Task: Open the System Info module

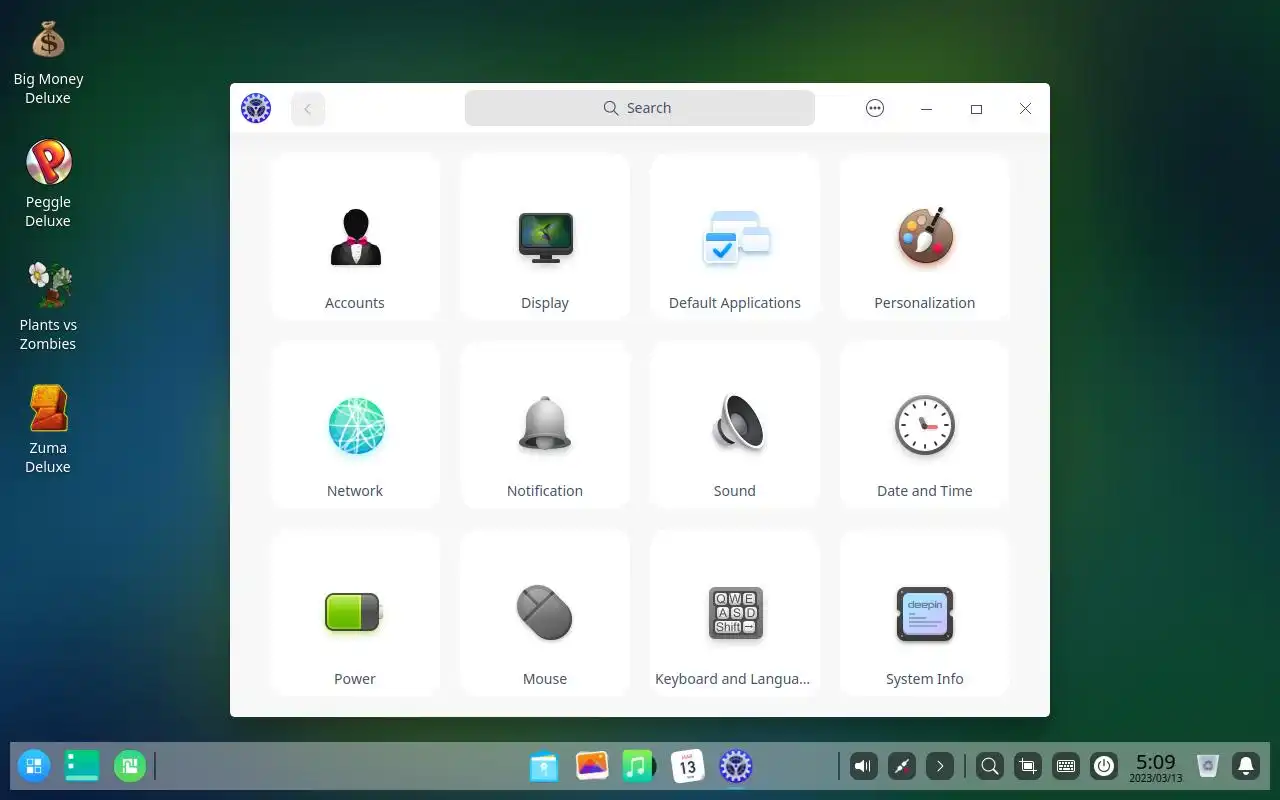Action: [x=925, y=613]
